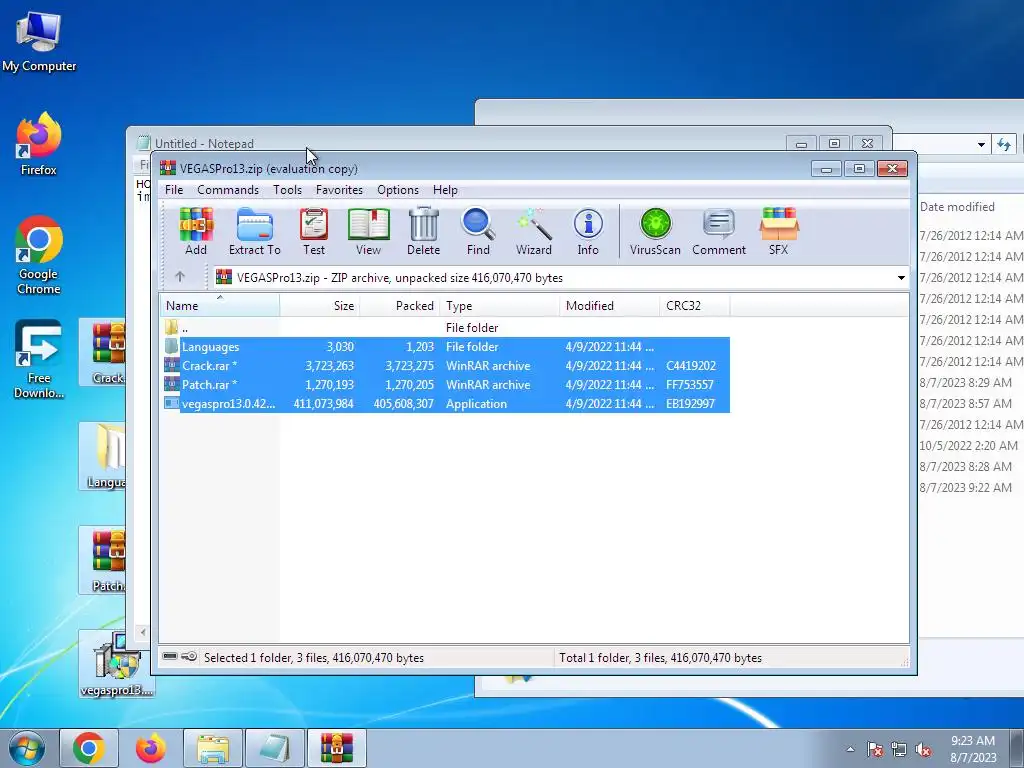Switch to WinRAR from the taskbar
The image size is (1024, 768).
tap(336, 748)
